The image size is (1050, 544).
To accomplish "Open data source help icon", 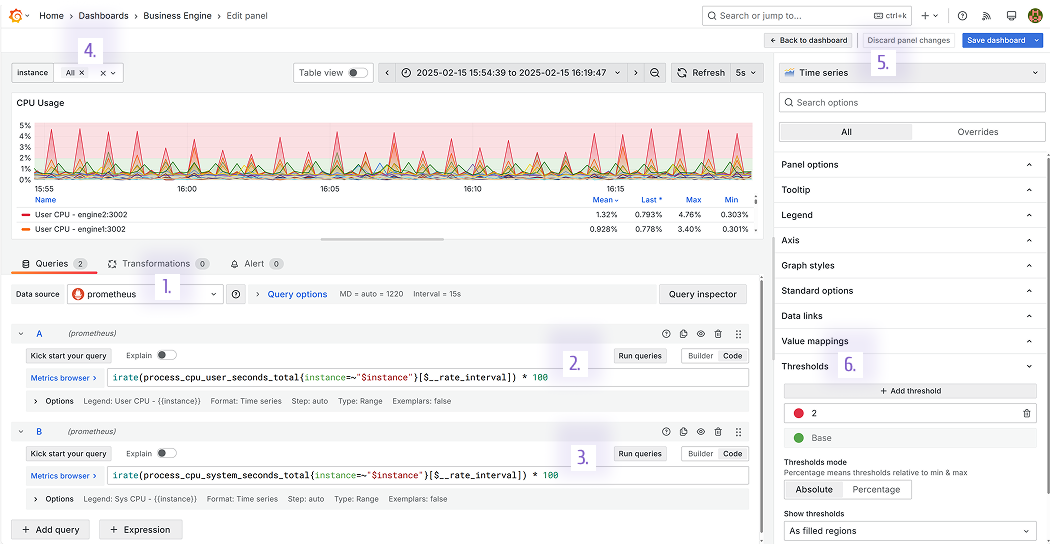I will click(x=236, y=294).
